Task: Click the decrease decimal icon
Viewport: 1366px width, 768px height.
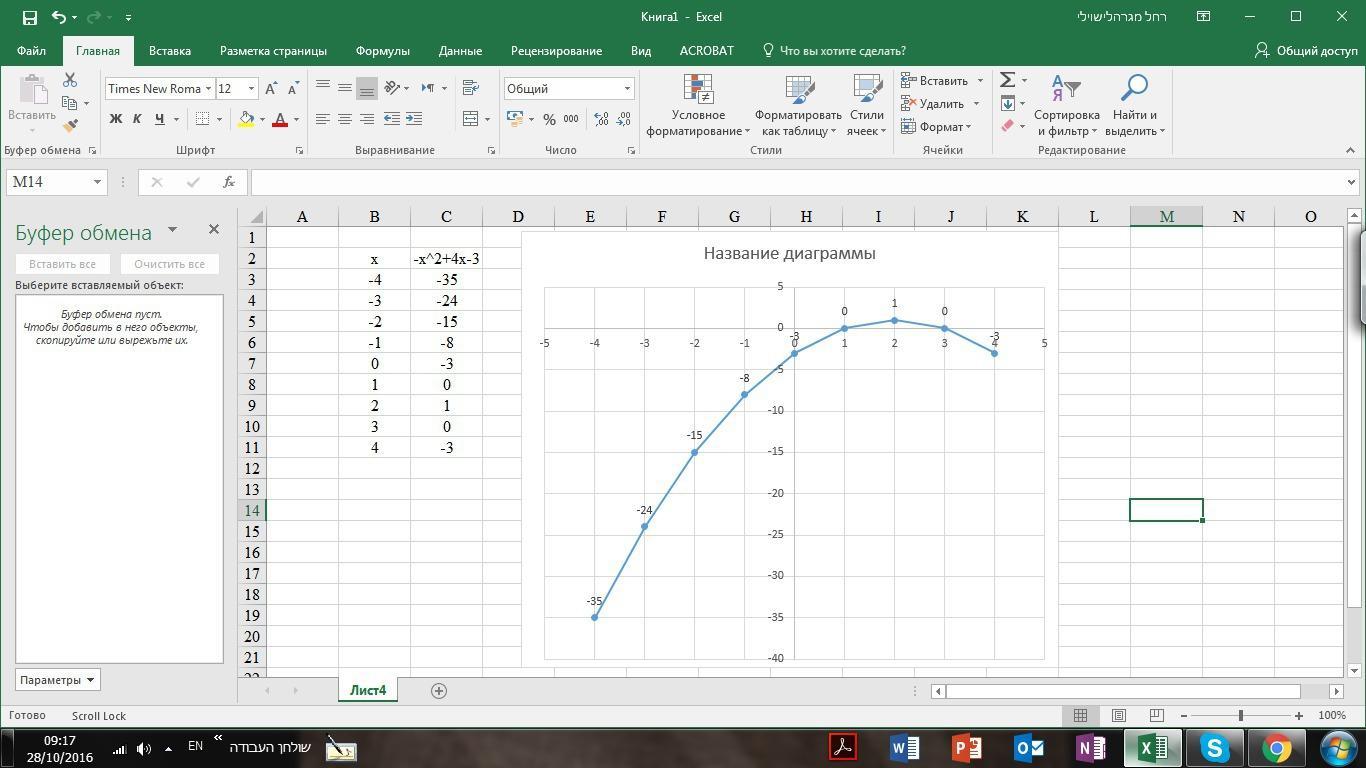Action: (x=624, y=119)
